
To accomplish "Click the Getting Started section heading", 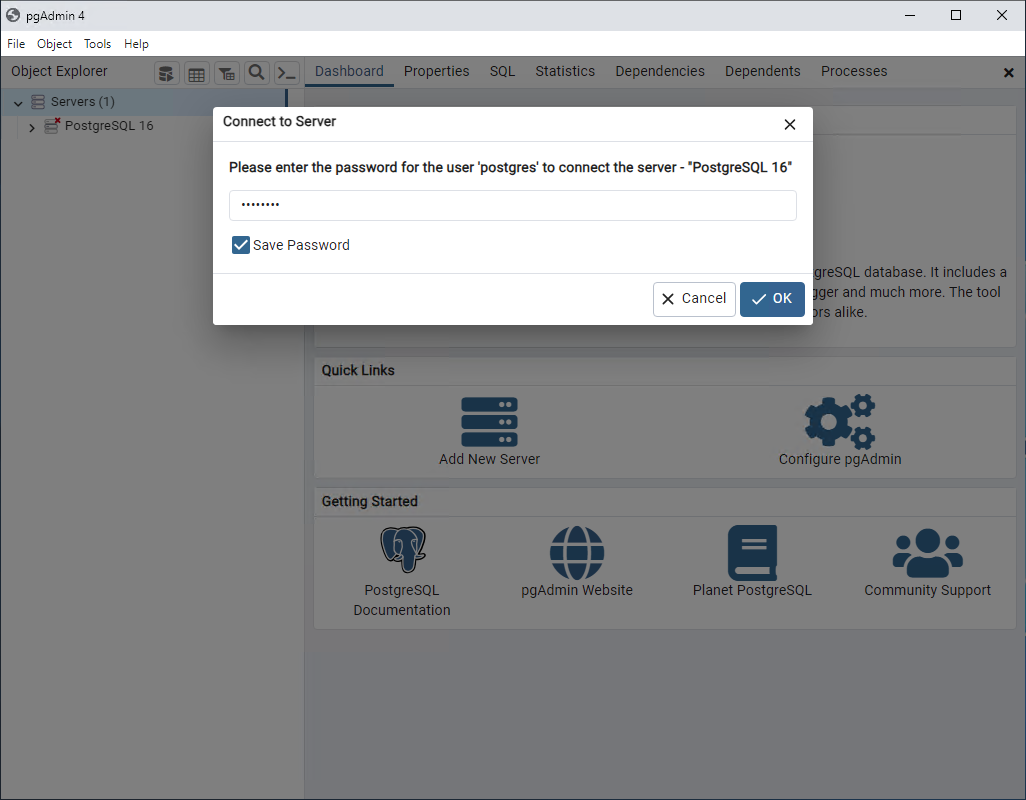I will pyautogui.click(x=369, y=501).
